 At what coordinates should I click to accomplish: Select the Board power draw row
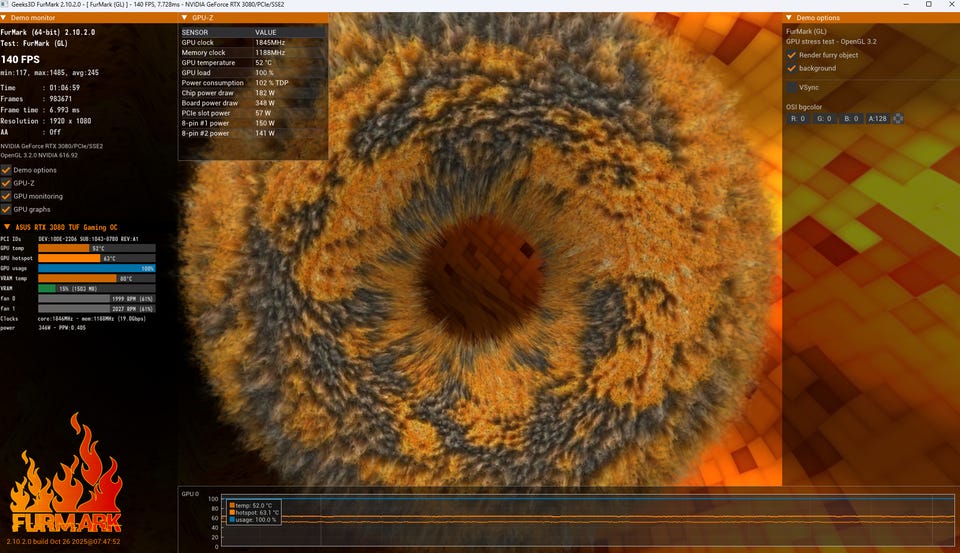[253, 103]
